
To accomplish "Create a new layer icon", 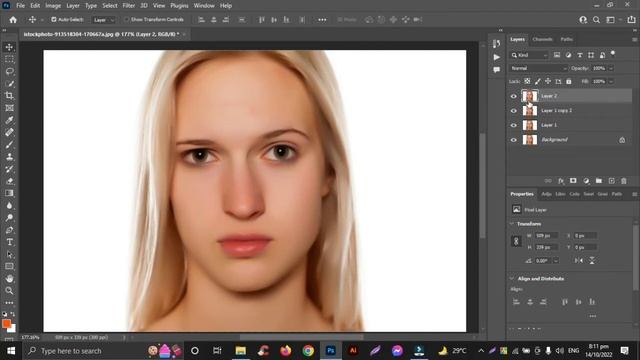I will (x=611, y=181).
